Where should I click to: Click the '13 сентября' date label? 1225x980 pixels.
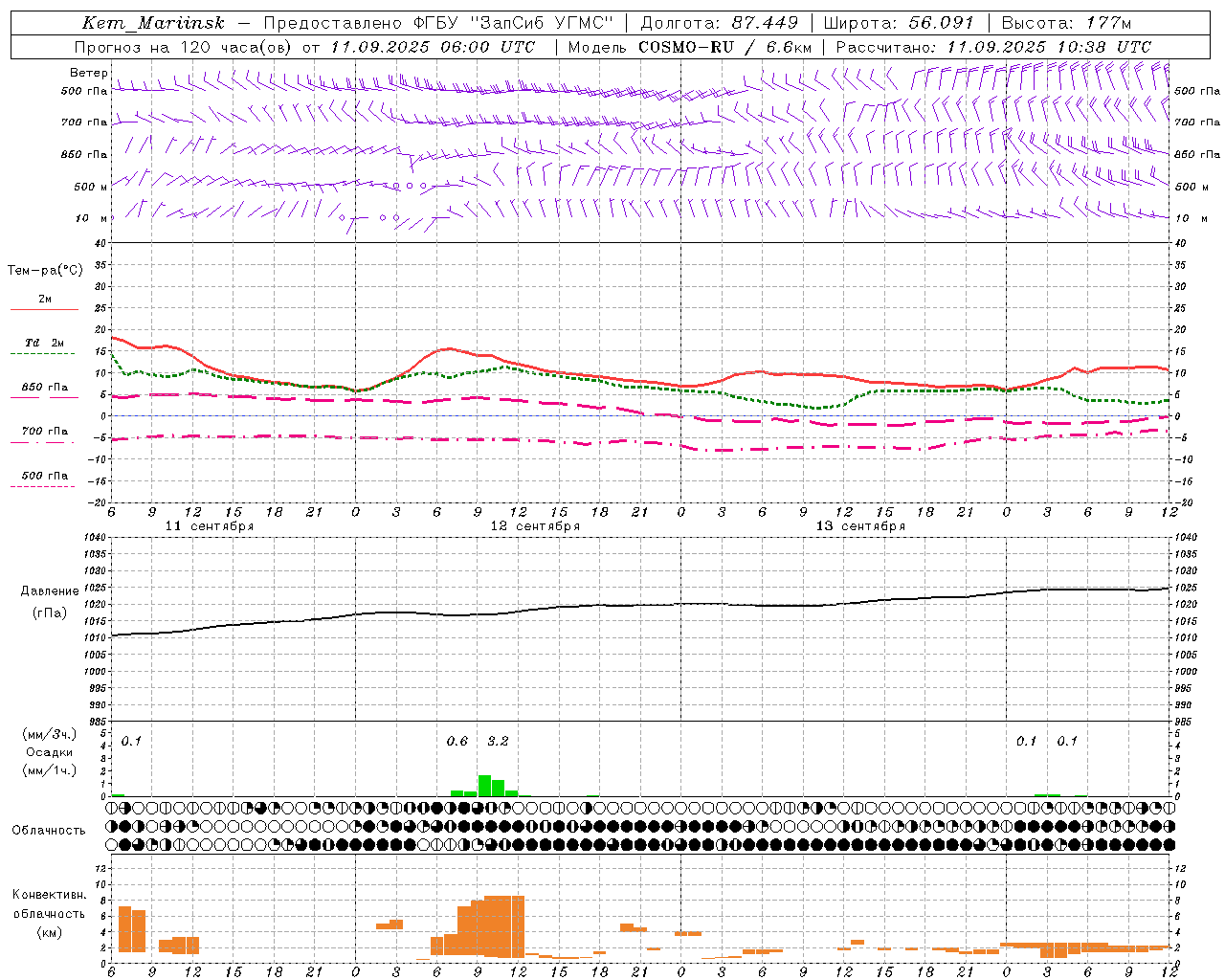(x=860, y=526)
